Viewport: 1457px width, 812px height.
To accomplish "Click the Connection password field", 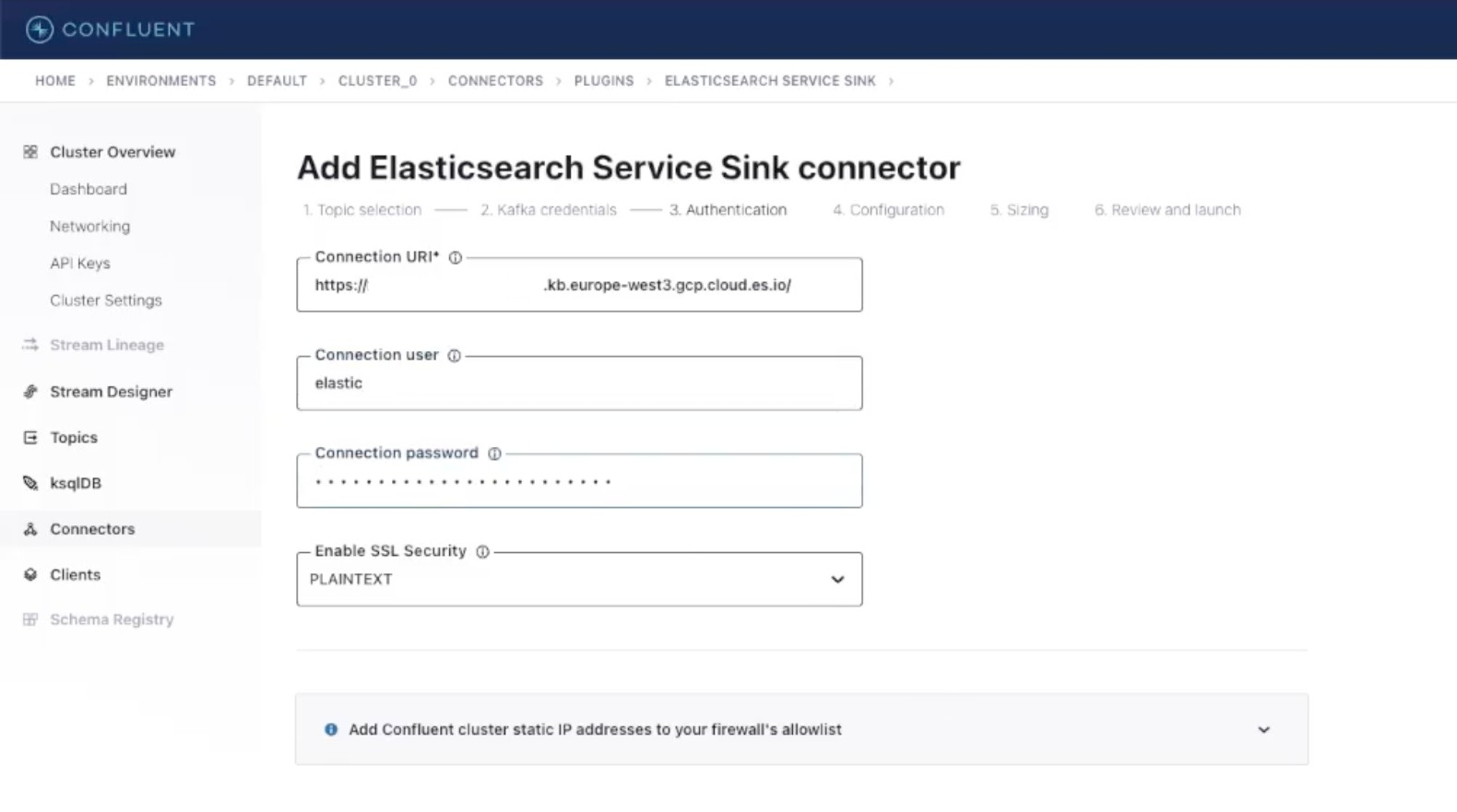I will tap(579, 481).
